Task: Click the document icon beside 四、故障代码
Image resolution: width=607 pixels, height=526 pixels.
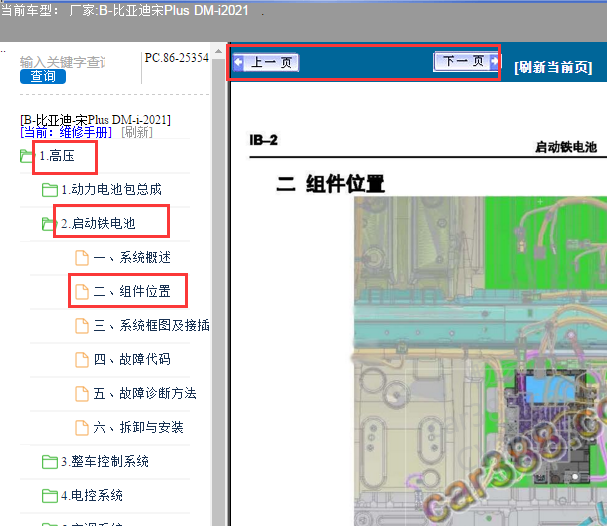Action: [82, 360]
